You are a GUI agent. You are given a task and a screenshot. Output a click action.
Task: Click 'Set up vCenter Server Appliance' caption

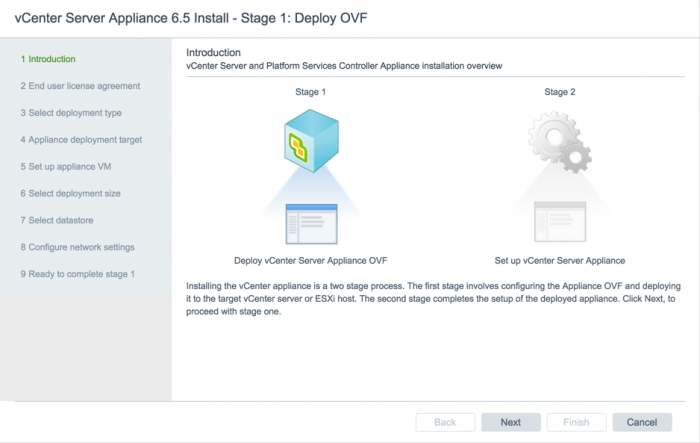[x=560, y=261]
